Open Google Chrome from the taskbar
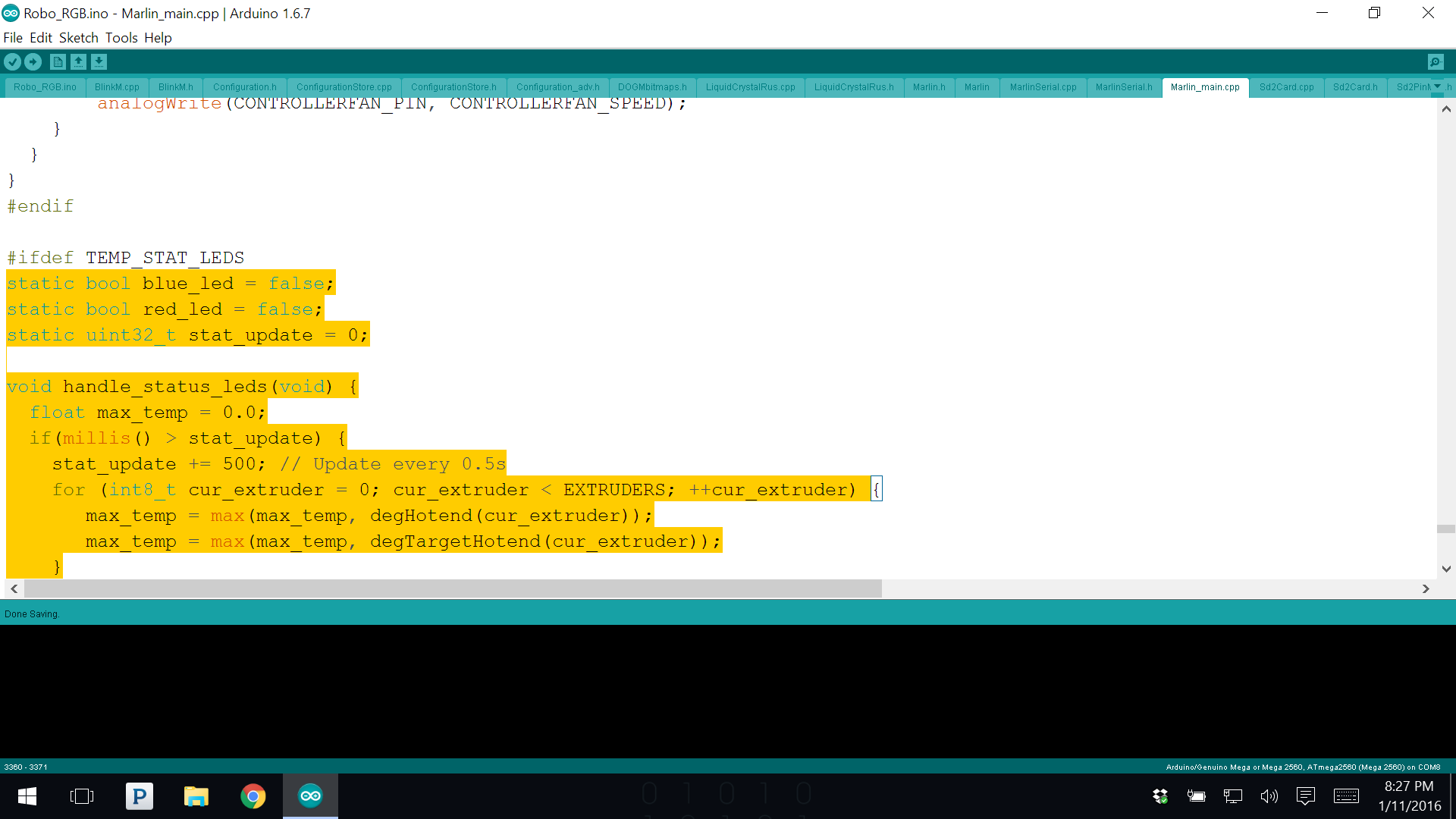1456x819 pixels. pyautogui.click(x=253, y=796)
